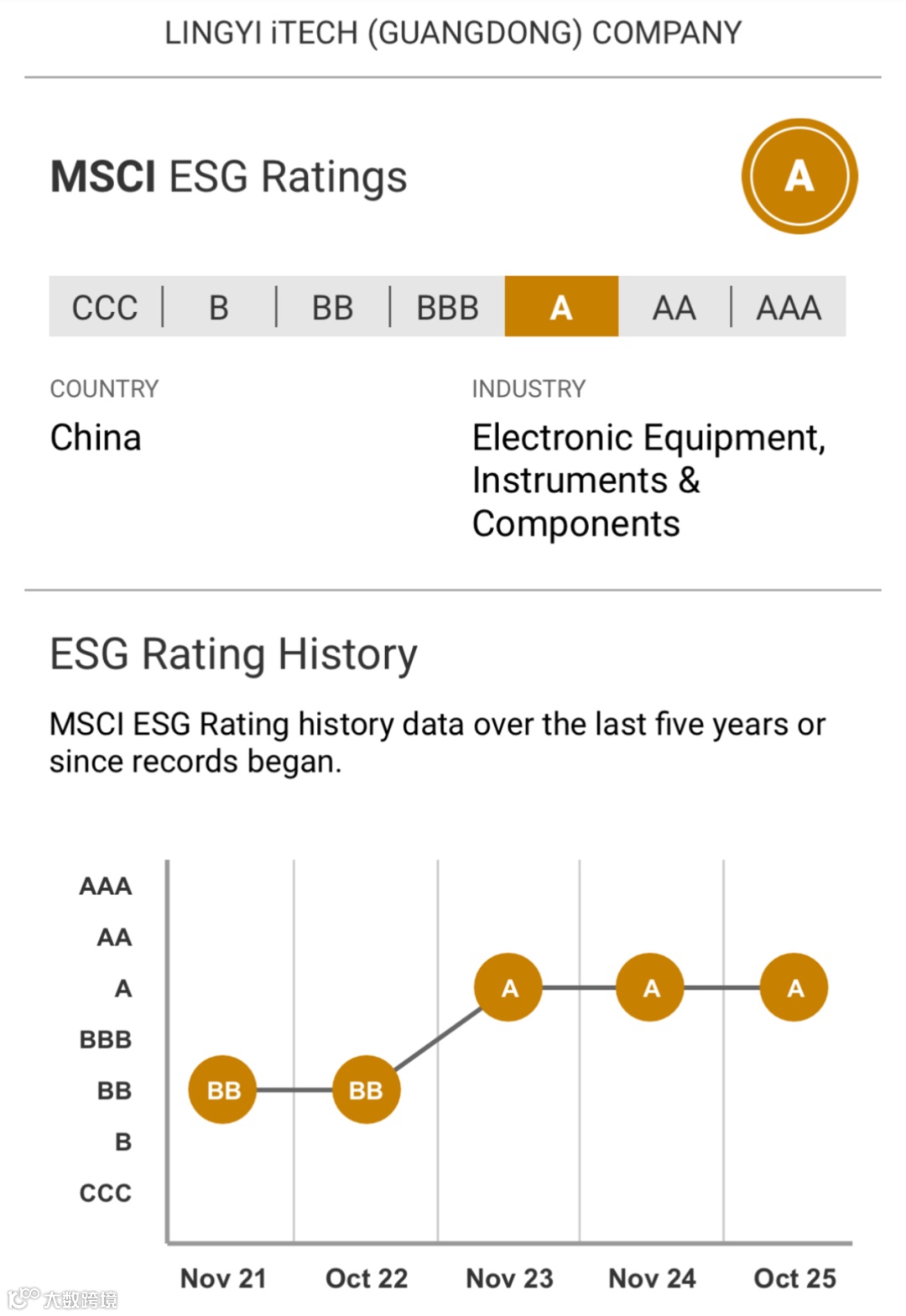Click the highlighted A rating segment
Screen dimensions: 906x1316
[561, 307]
